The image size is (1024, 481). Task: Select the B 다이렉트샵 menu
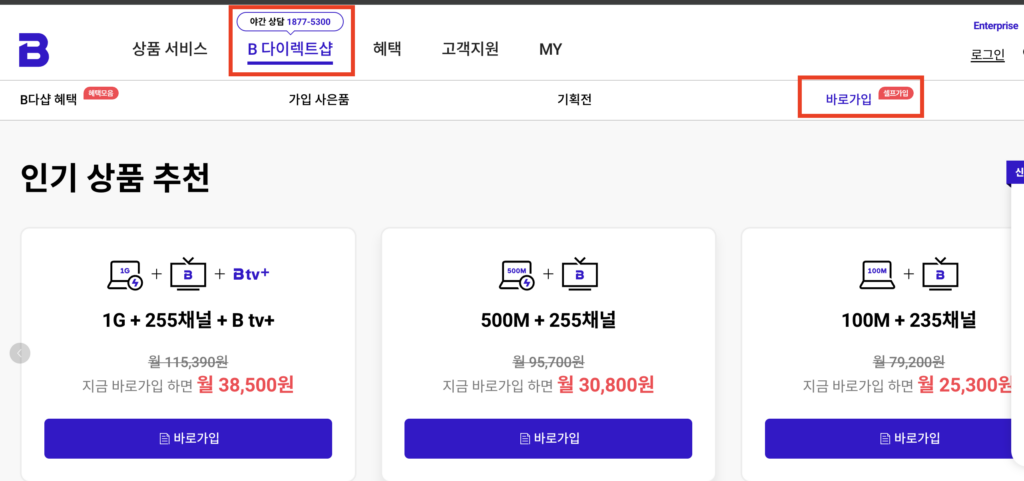(290, 49)
